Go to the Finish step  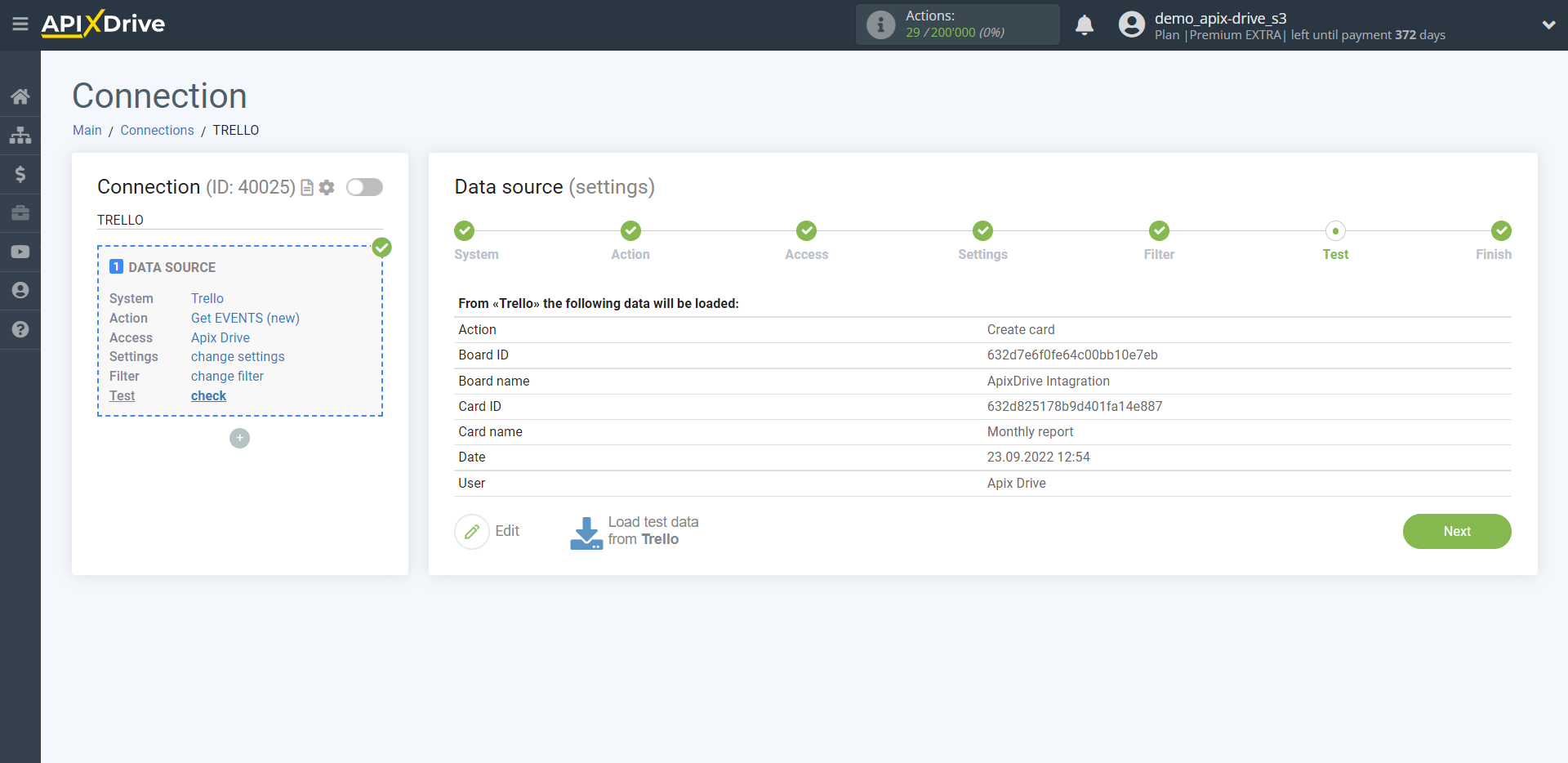1501,230
